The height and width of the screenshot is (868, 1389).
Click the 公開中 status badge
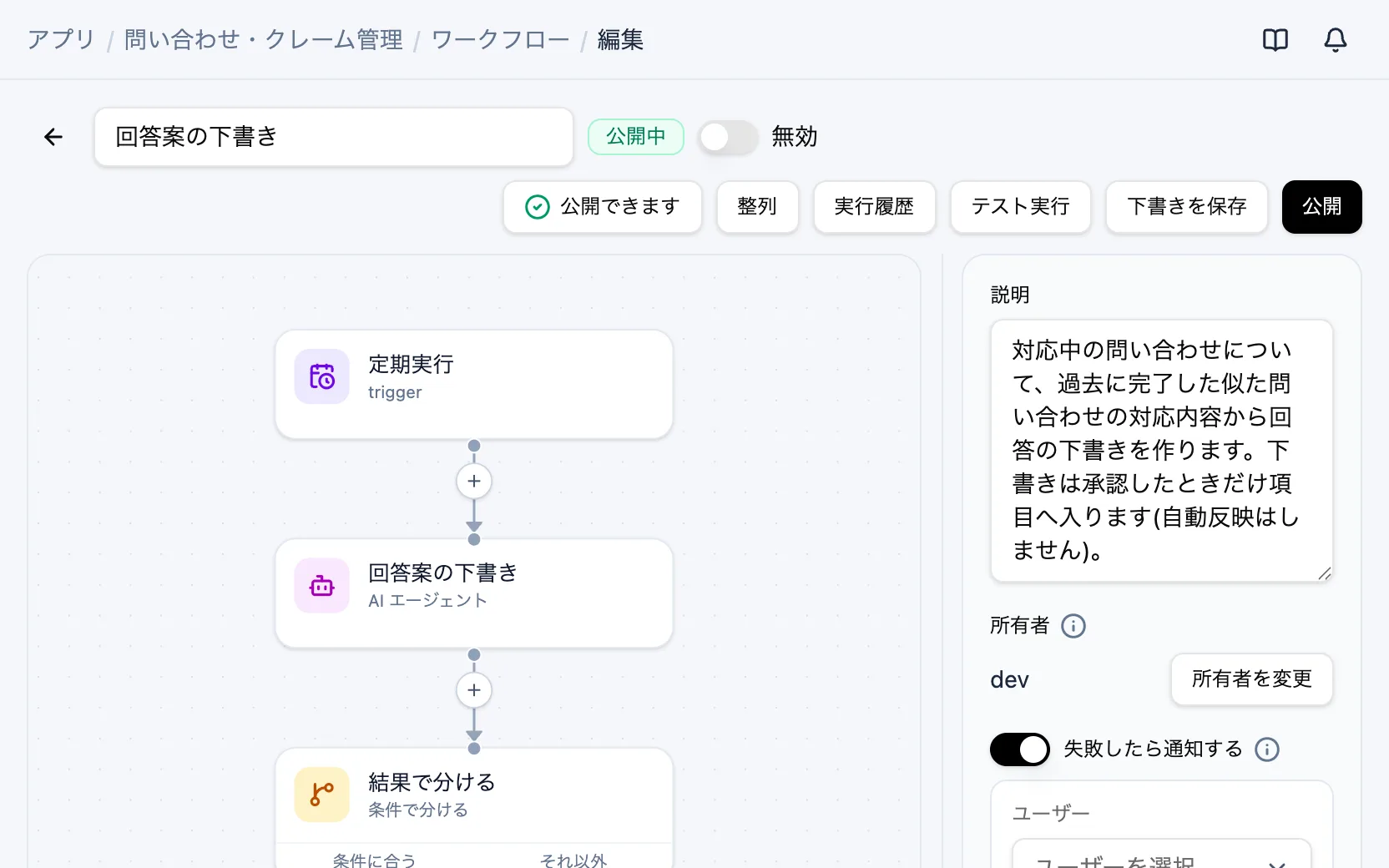pos(636,137)
